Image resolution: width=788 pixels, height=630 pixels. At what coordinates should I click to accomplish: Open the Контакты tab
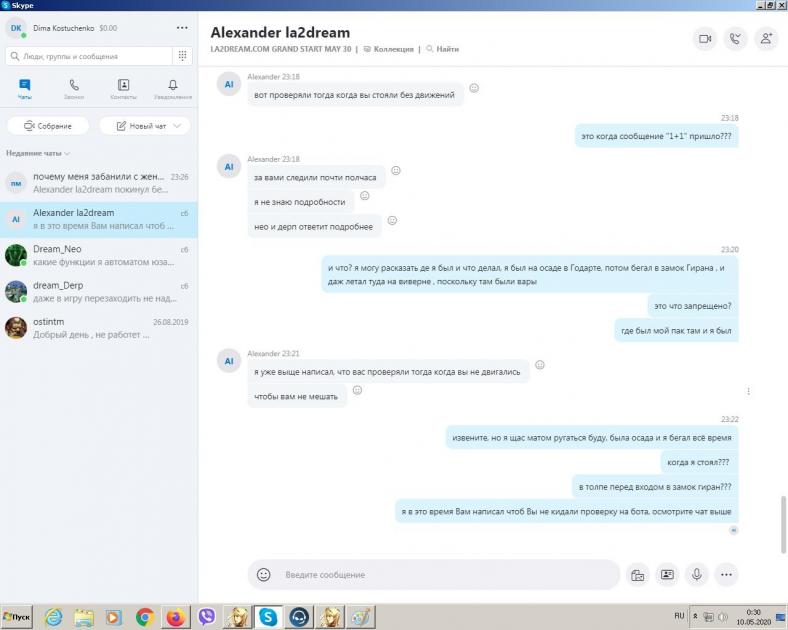[123, 89]
